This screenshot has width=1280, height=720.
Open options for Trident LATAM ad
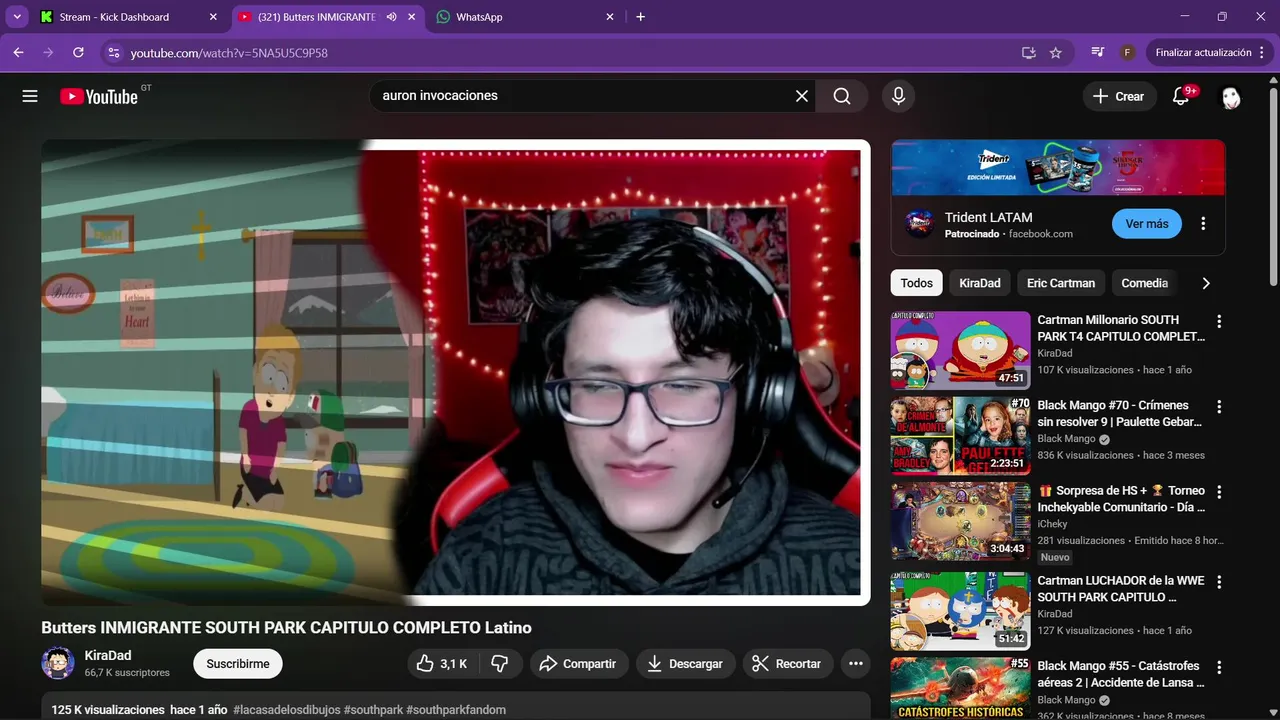[x=1203, y=224]
